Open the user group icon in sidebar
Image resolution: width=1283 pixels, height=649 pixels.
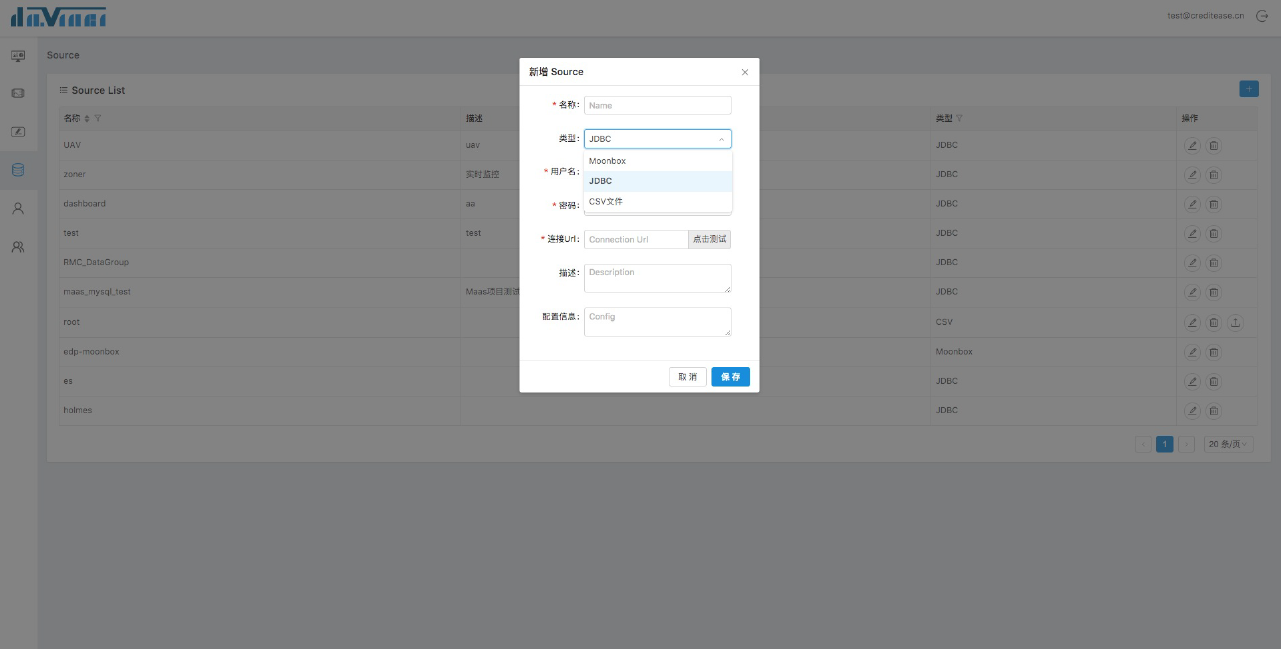[x=18, y=246]
